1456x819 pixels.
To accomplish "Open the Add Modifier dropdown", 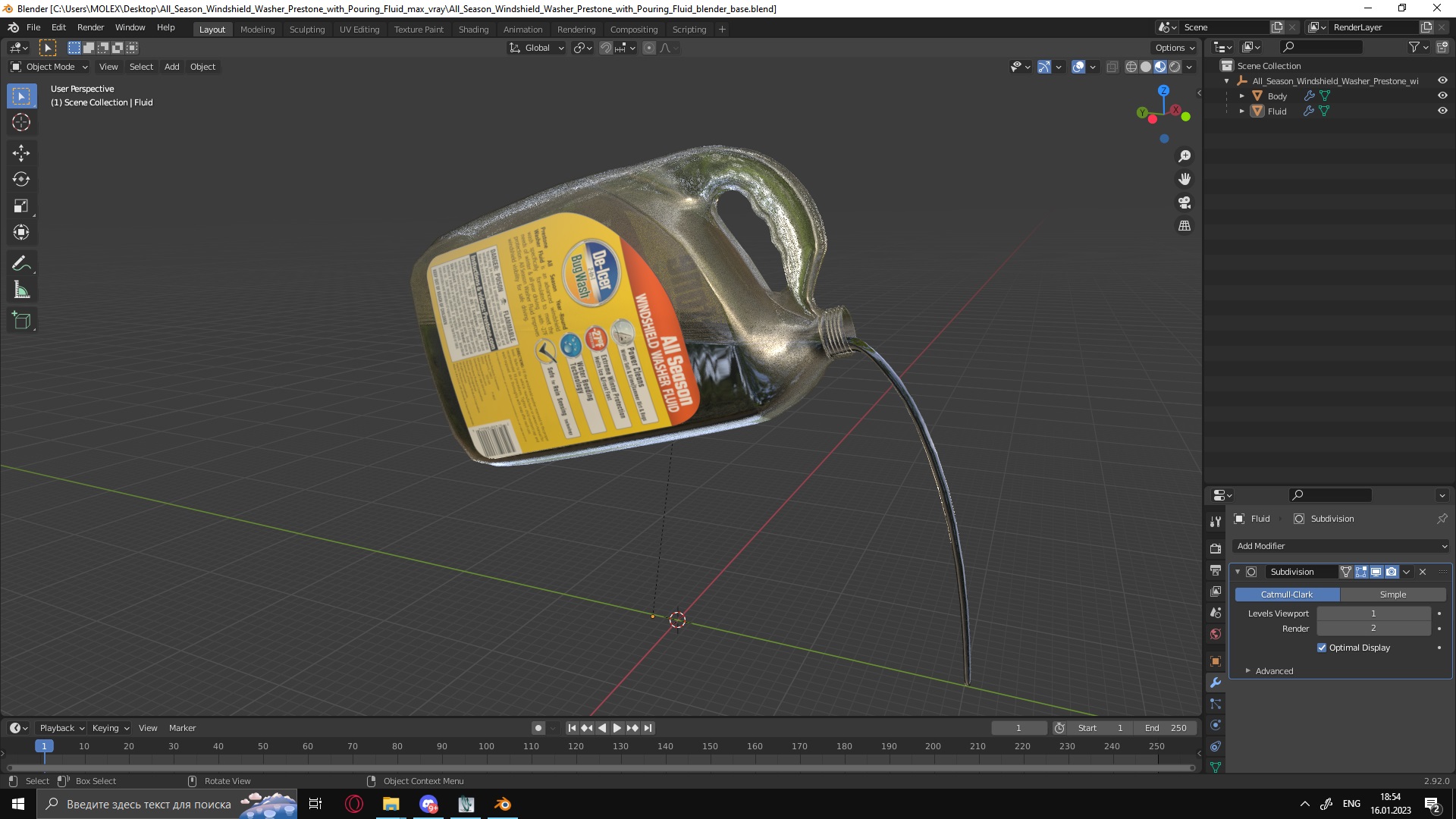I will [x=1340, y=546].
